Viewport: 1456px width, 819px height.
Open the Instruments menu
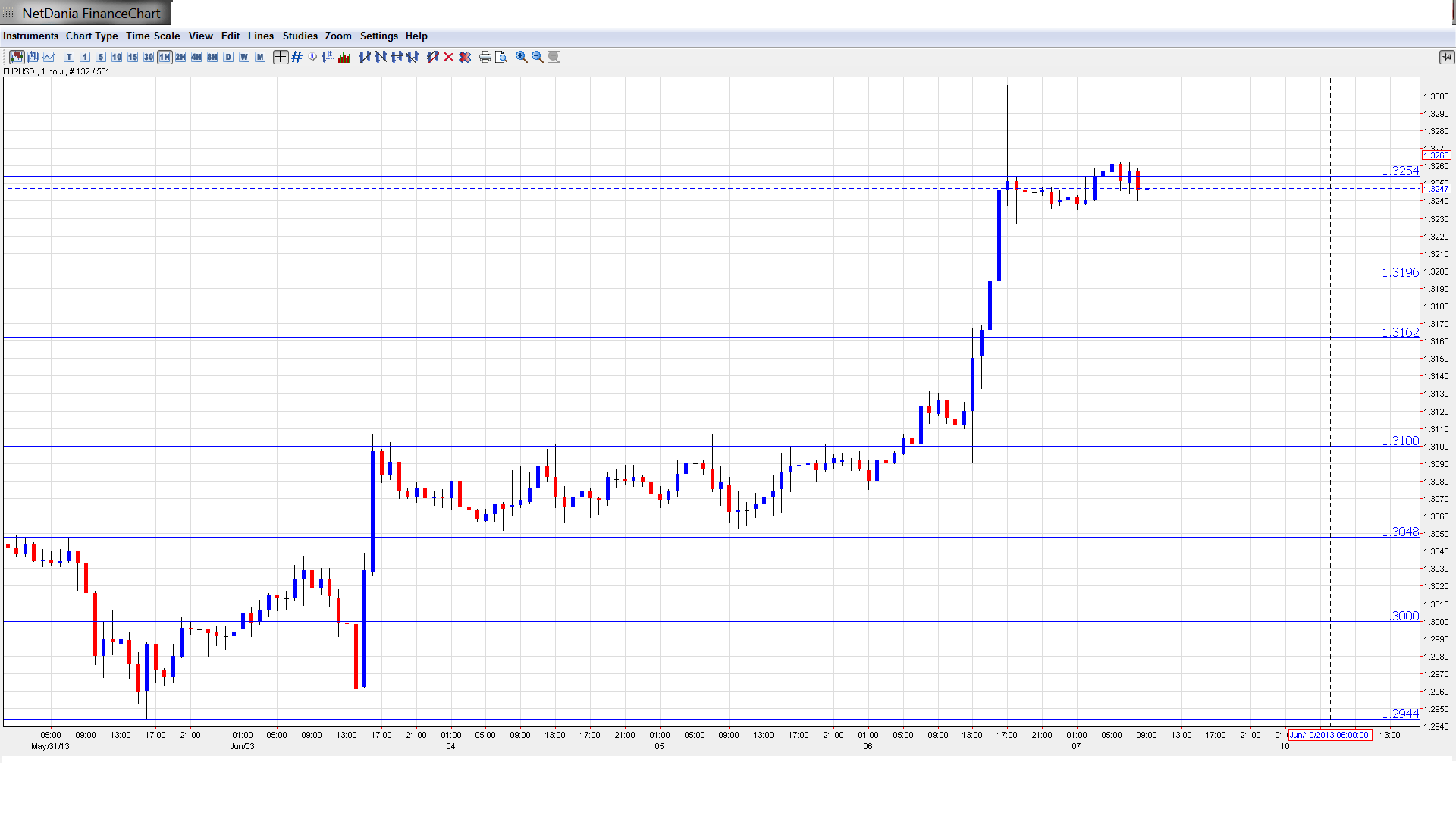click(x=30, y=36)
